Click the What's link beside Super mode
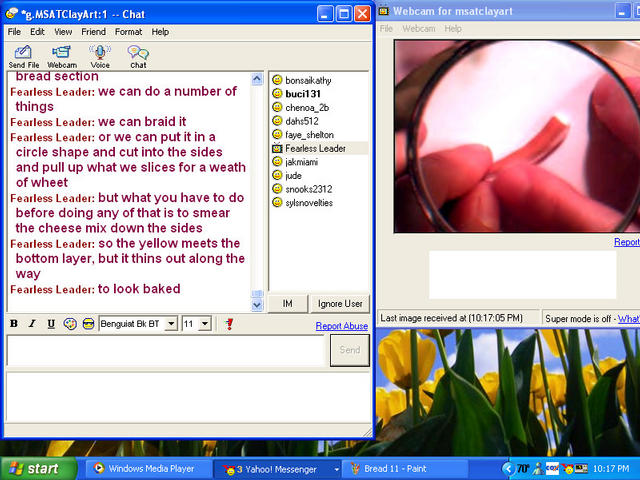Screen dimensions: 640x480 tap(629, 319)
